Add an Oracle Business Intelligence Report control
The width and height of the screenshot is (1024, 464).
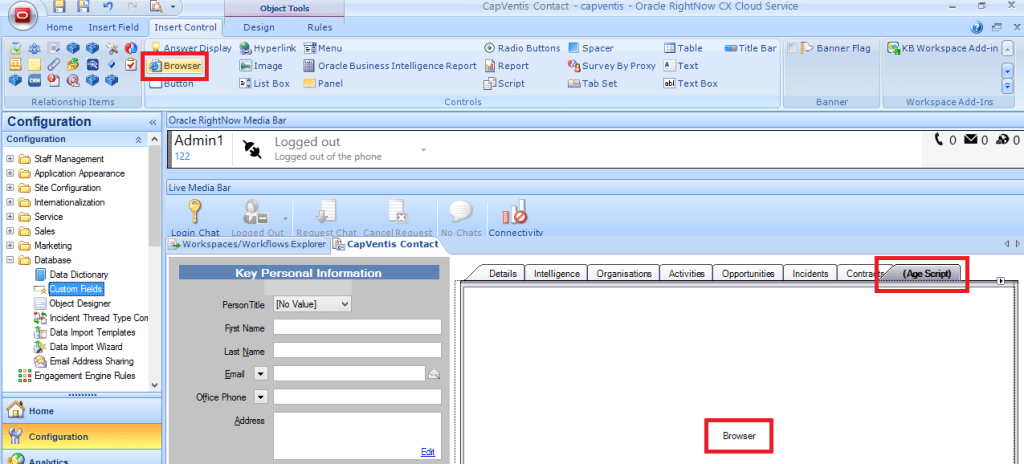tap(396, 66)
